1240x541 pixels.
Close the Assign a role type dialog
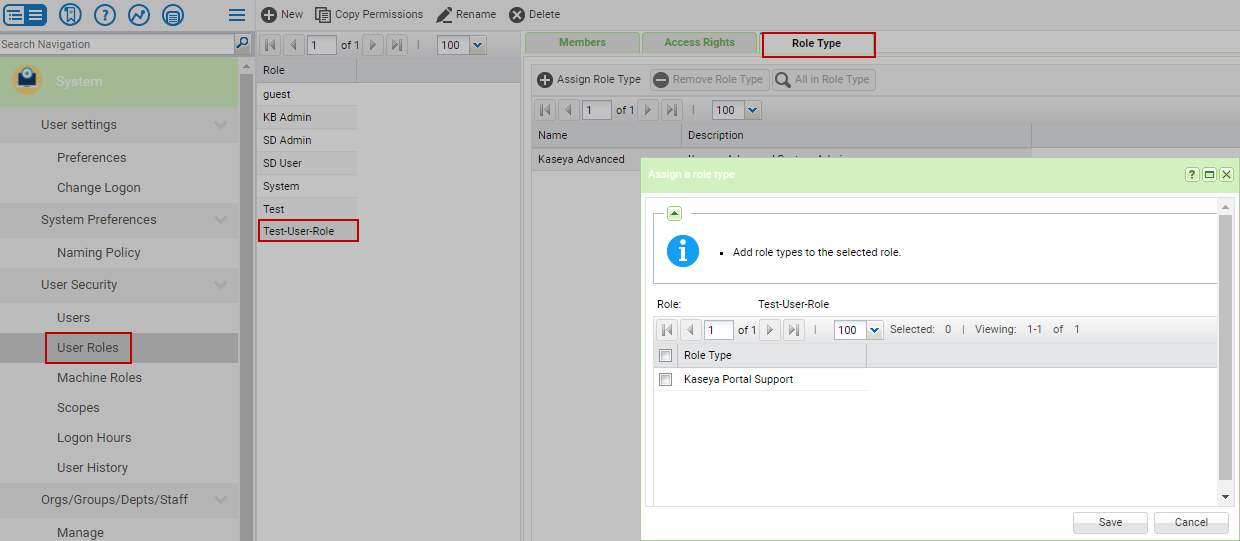point(1226,174)
